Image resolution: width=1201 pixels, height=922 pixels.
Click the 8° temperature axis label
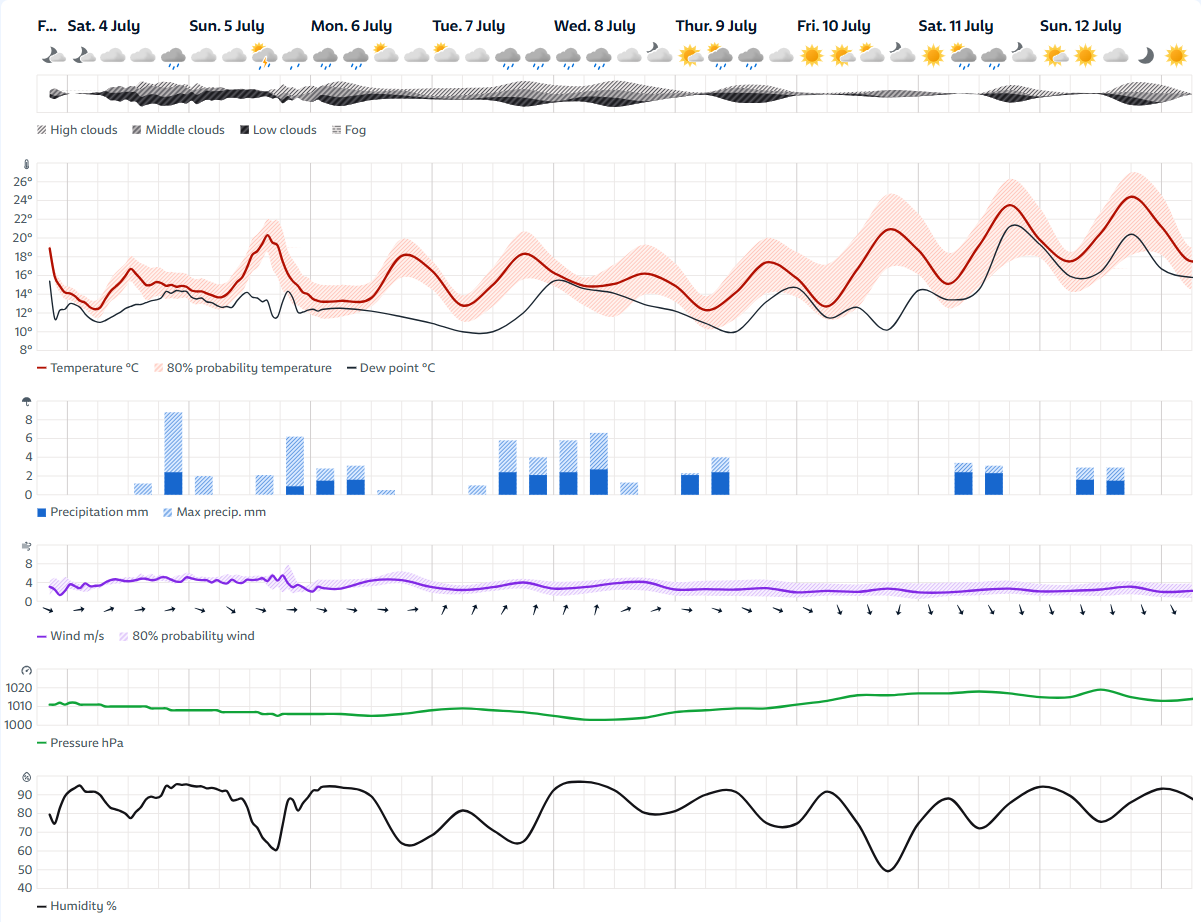pos(26,349)
